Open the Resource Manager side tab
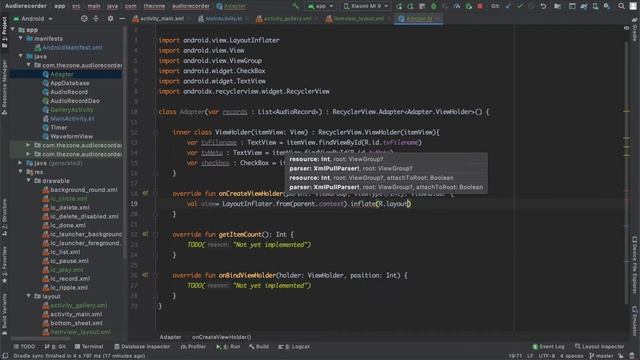 click(x=4, y=87)
